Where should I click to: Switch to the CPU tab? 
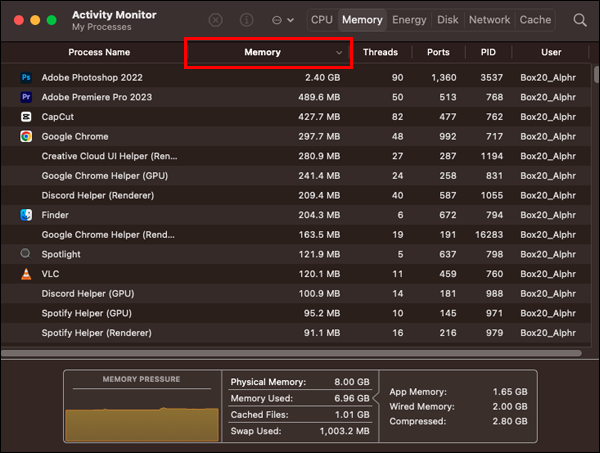pos(322,20)
